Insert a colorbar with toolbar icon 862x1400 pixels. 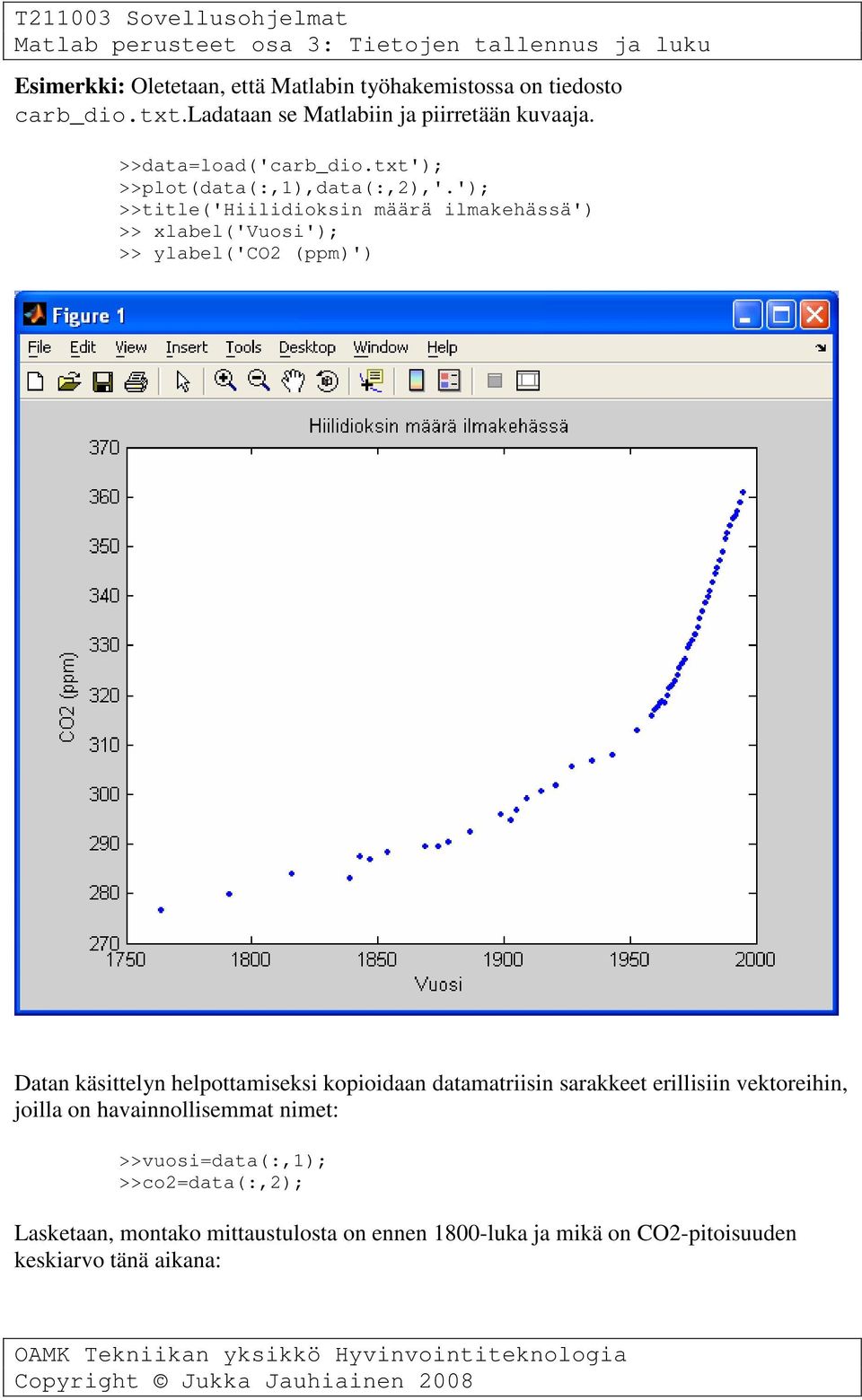[x=417, y=381]
